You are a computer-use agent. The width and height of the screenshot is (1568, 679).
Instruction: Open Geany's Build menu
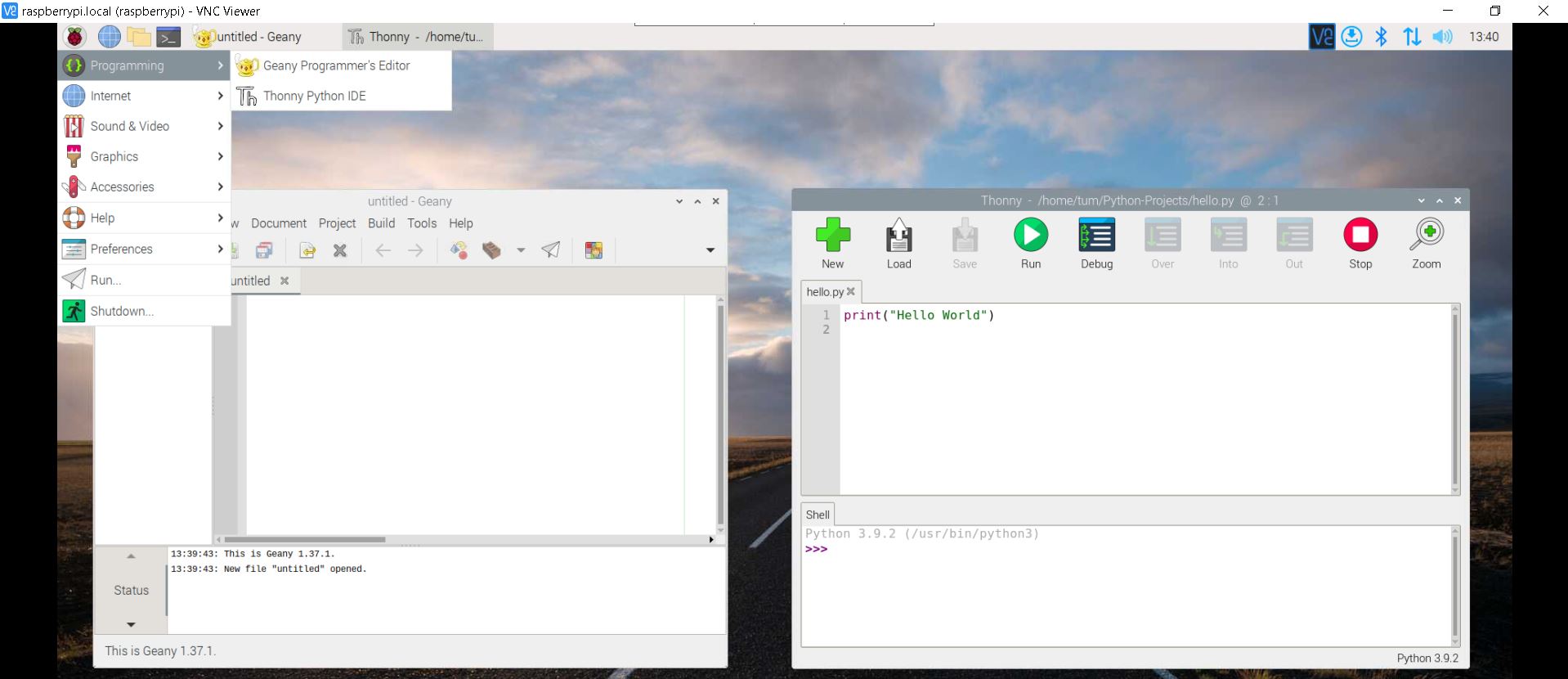pos(381,223)
